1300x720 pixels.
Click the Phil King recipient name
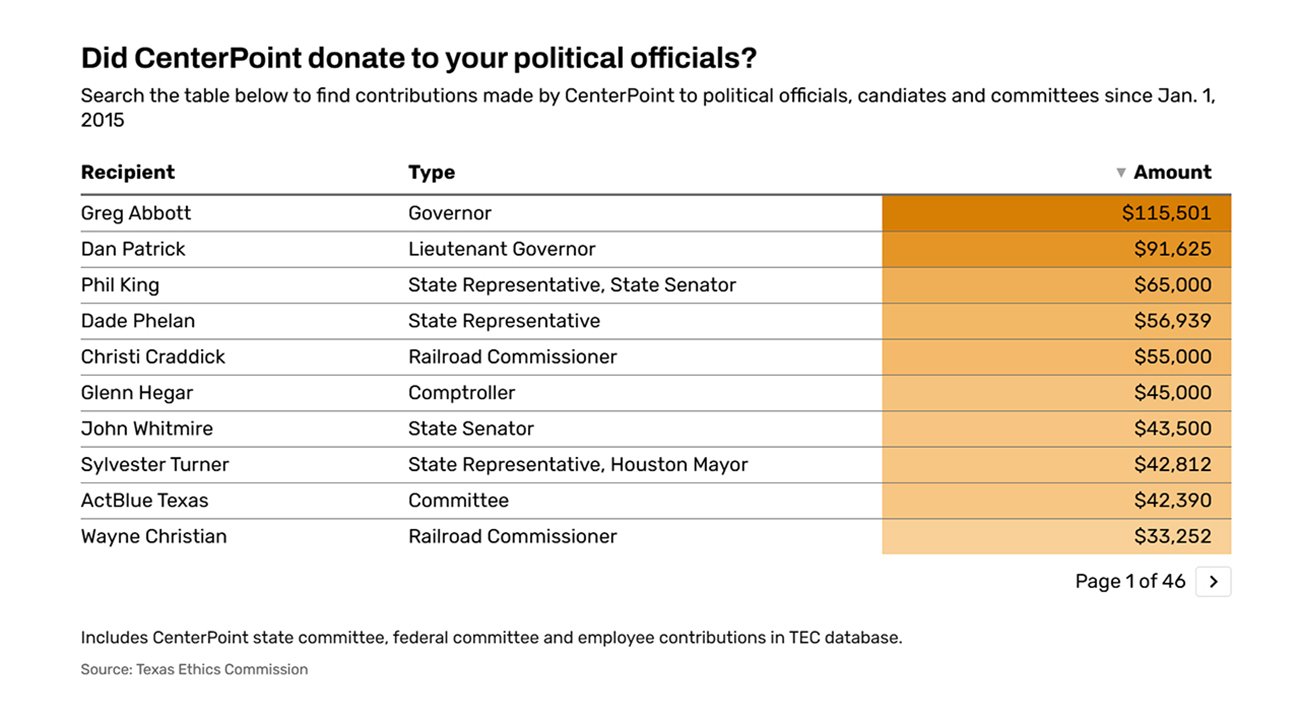point(120,285)
